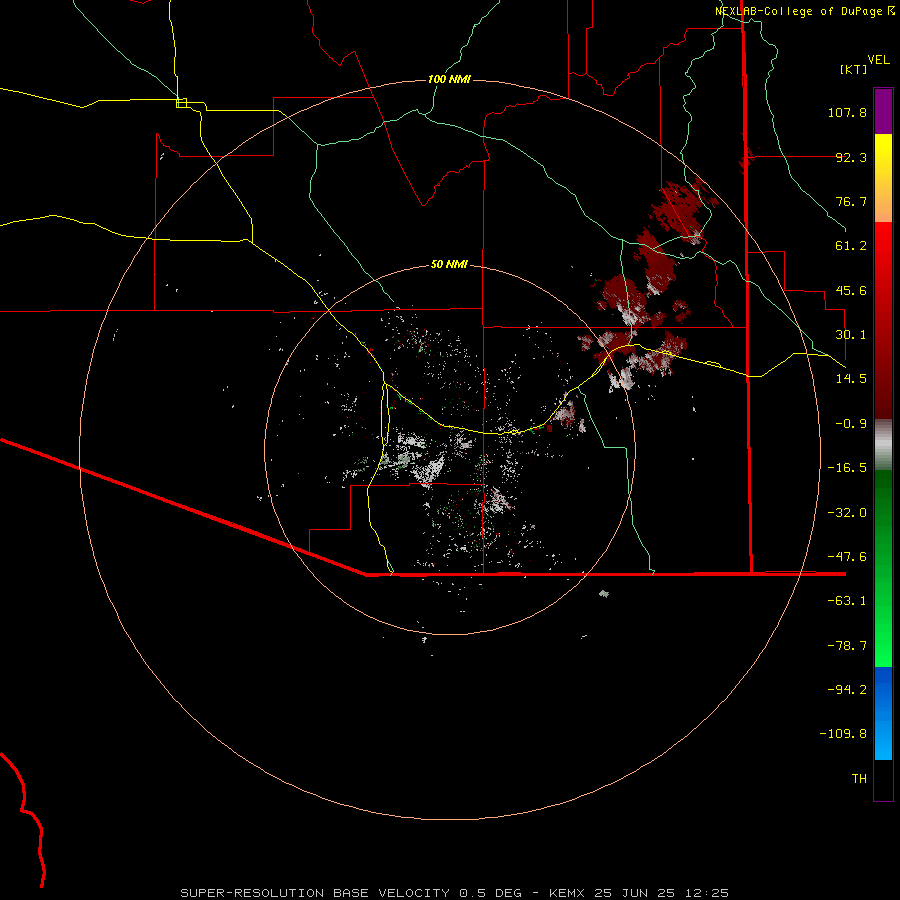Screen dimensions: 900x900
Task: Click the -32.0 scale value
Action: point(847,513)
